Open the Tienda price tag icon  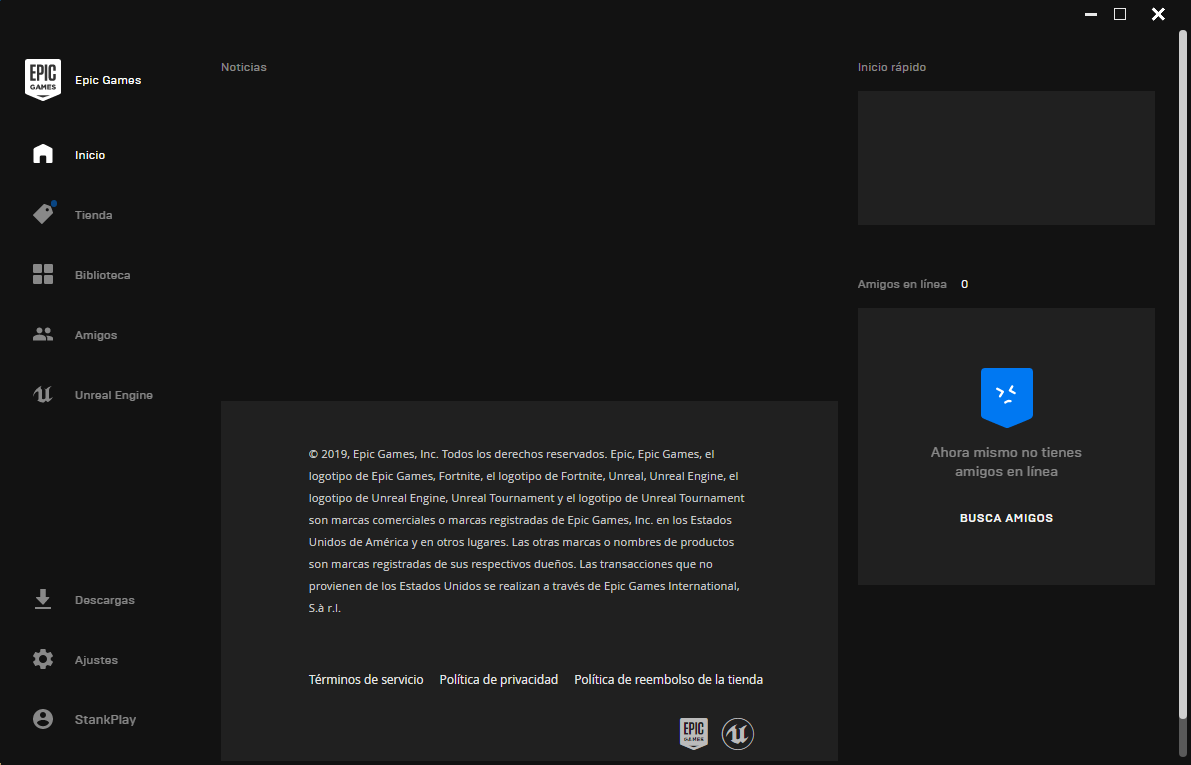[x=43, y=213]
